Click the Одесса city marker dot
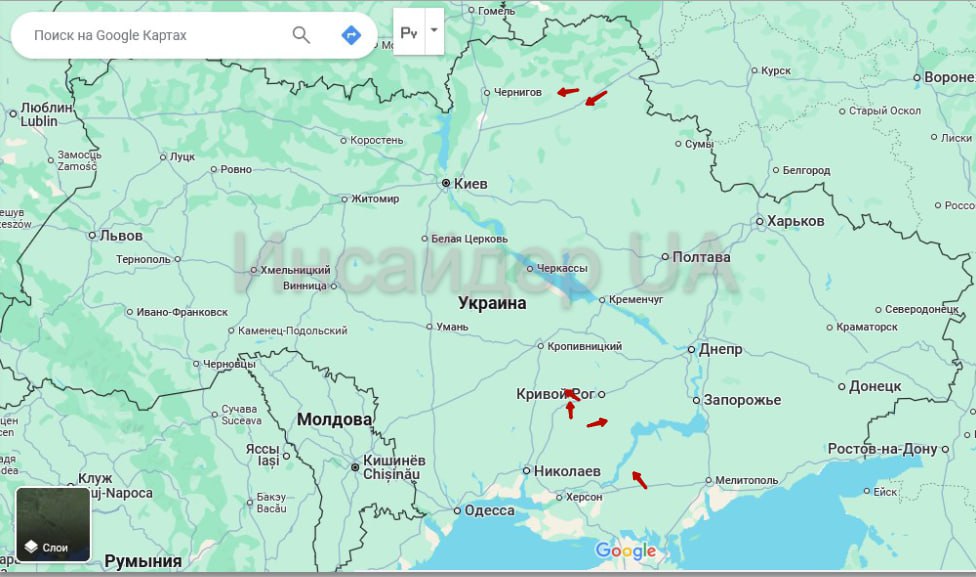This screenshot has height=577, width=976. [x=458, y=511]
